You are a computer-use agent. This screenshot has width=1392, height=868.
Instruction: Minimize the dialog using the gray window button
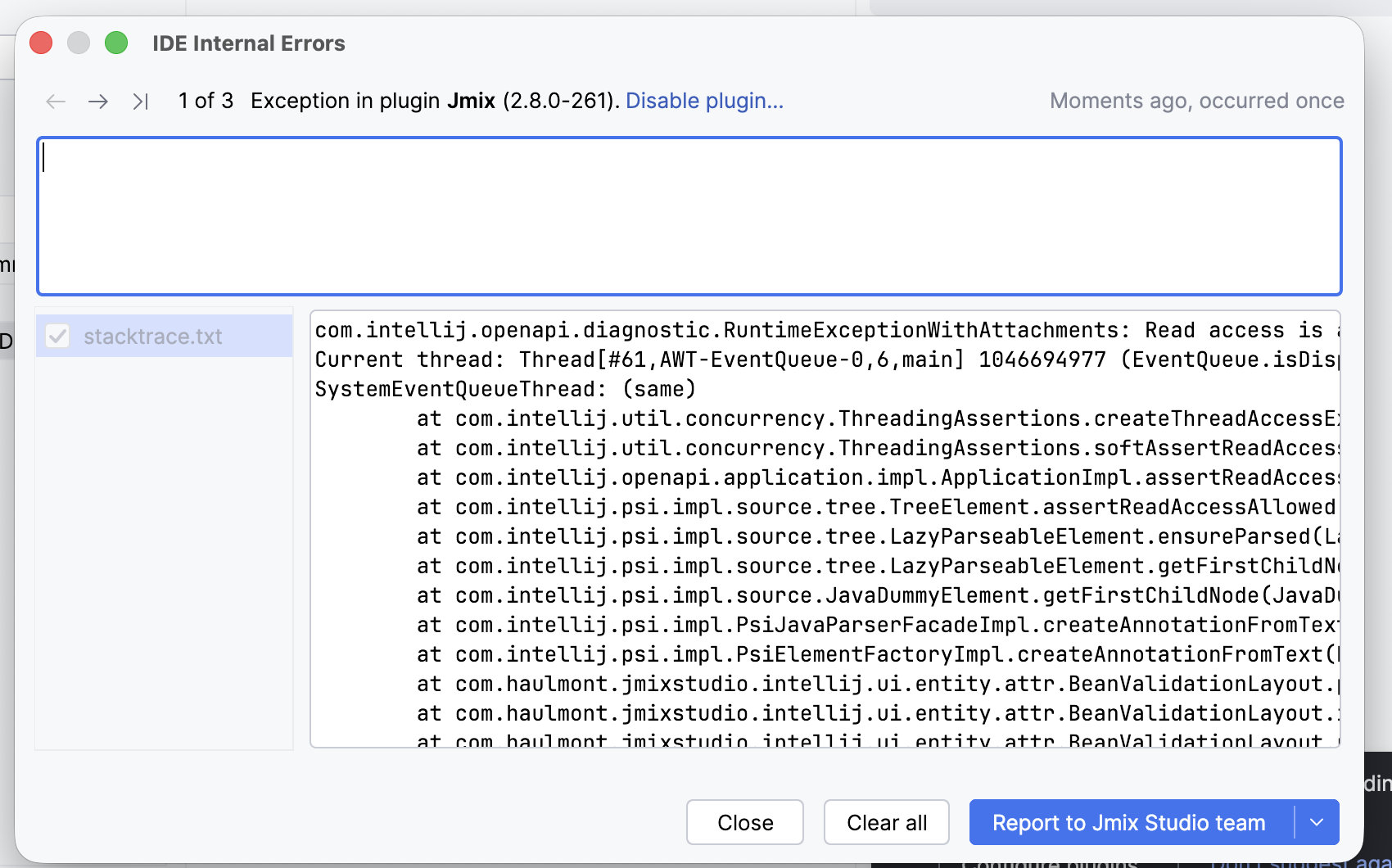(x=79, y=43)
